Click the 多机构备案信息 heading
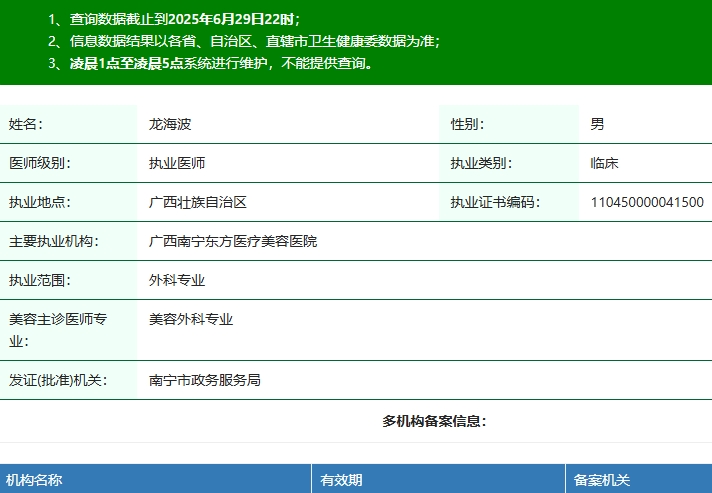712x493 pixels. point(434,421)
